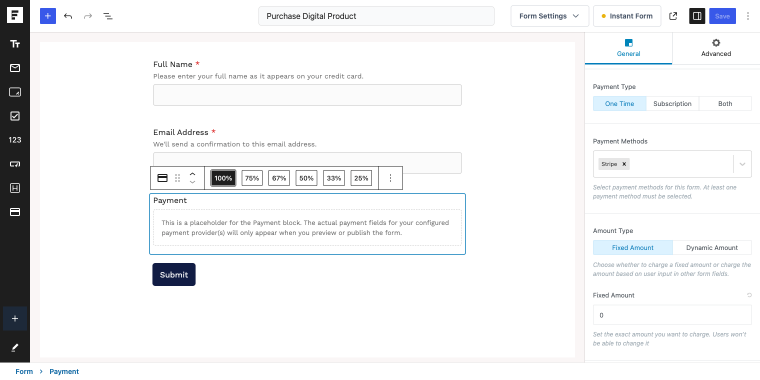Expand the Form Settings dropdown
760x380 pixels.
550,16
